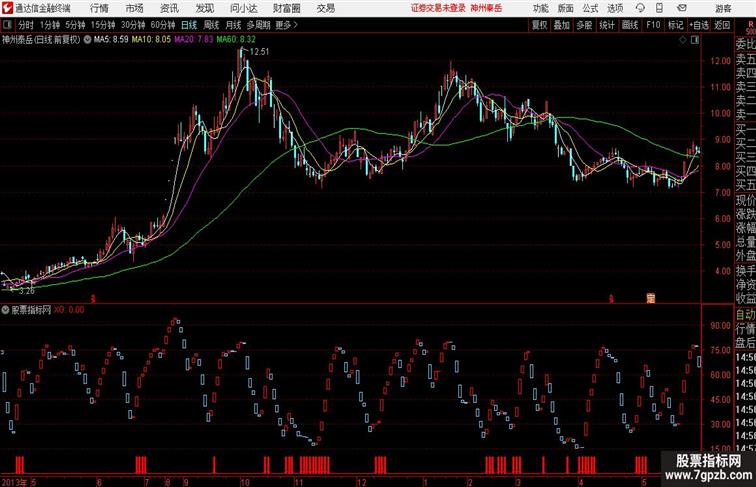Open the 功能 menu
This screenshot has width=756, height=487.
point(540,8)
